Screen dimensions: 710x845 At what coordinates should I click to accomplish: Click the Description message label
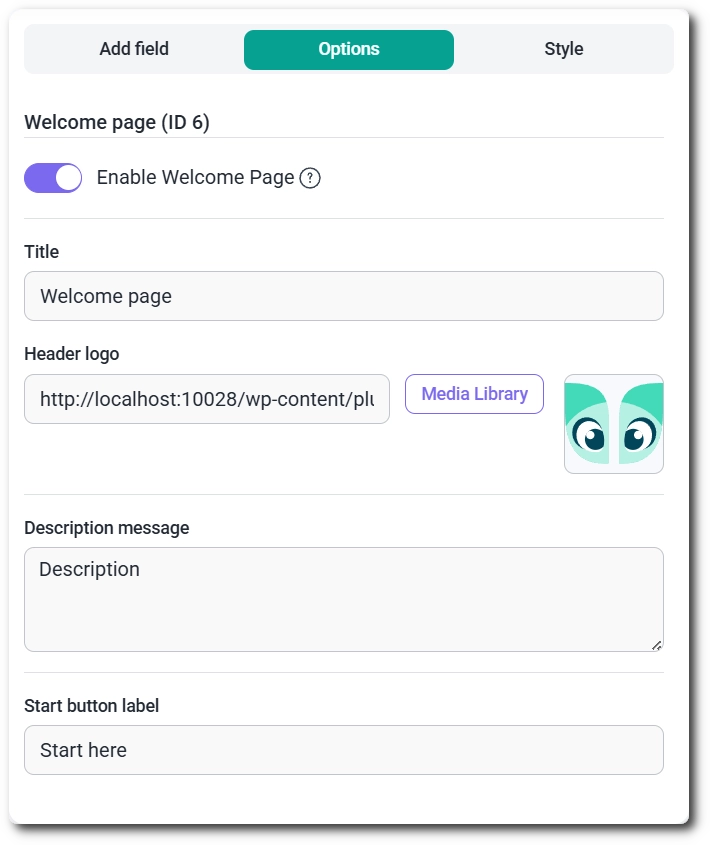(107, 528)
